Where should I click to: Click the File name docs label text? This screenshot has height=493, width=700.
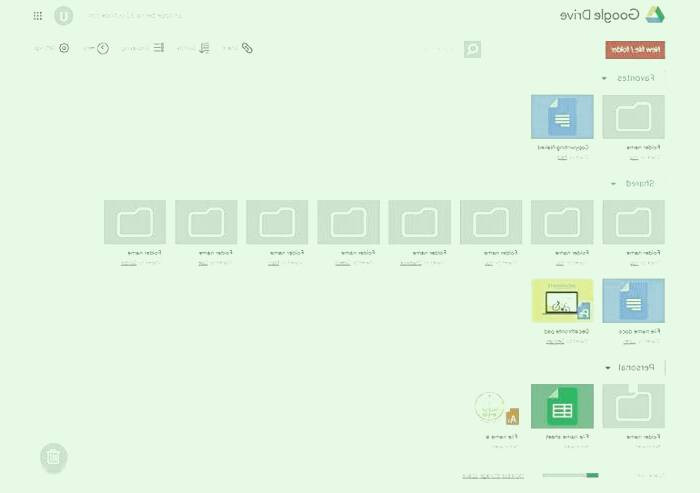click(639, 331)
